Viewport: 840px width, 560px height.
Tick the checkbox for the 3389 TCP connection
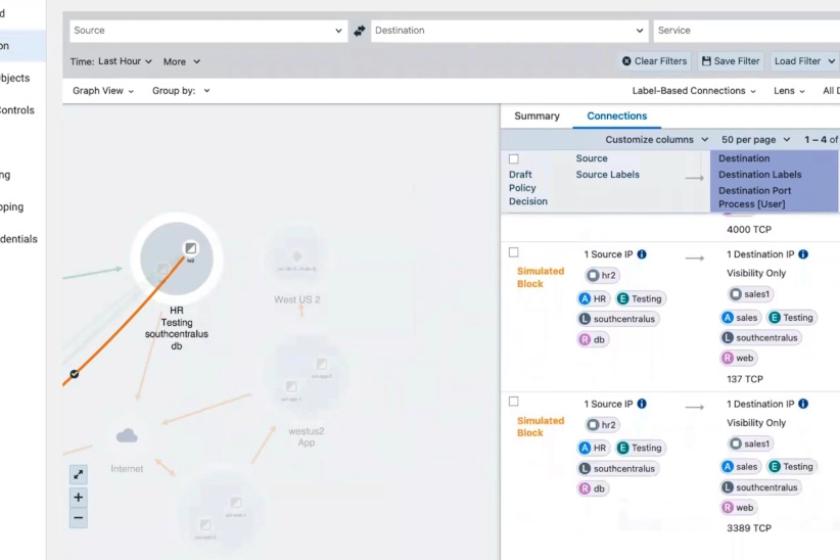514,401
